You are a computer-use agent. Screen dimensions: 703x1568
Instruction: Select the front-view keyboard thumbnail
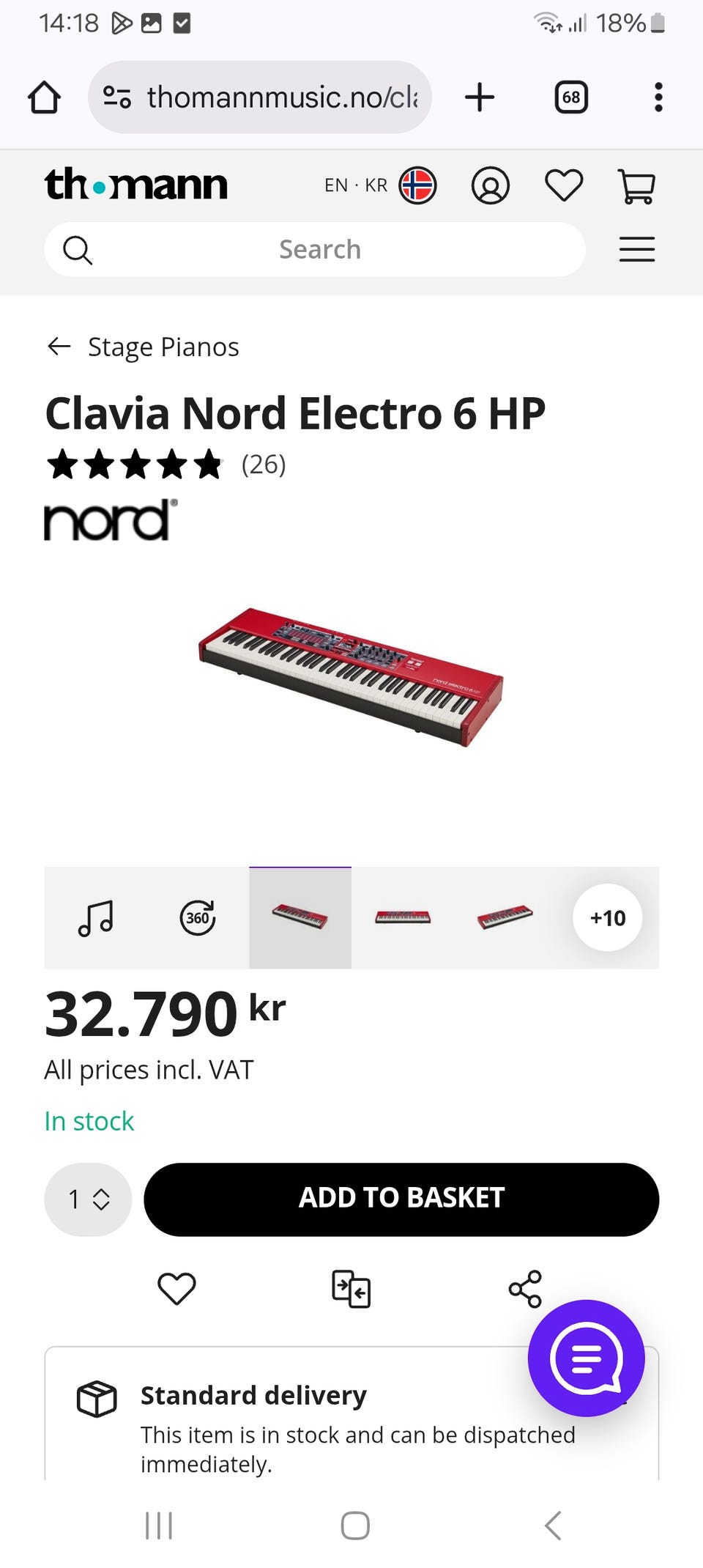click(x=402, y=917)
